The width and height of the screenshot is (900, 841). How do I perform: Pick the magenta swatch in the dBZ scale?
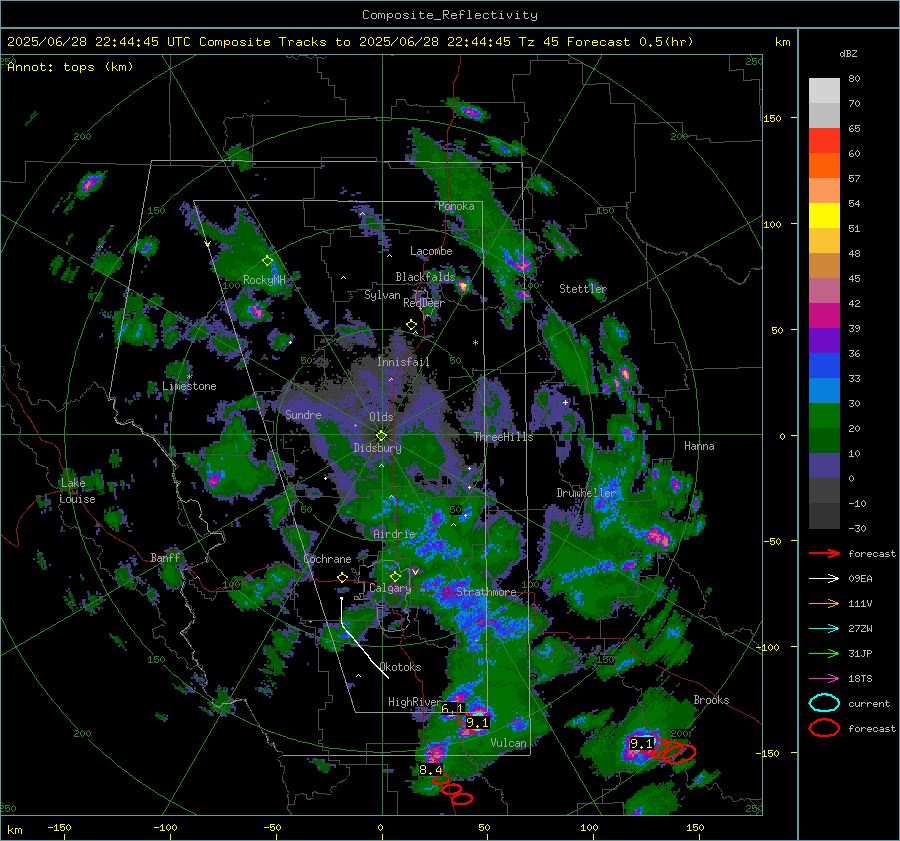pos(824,315)
